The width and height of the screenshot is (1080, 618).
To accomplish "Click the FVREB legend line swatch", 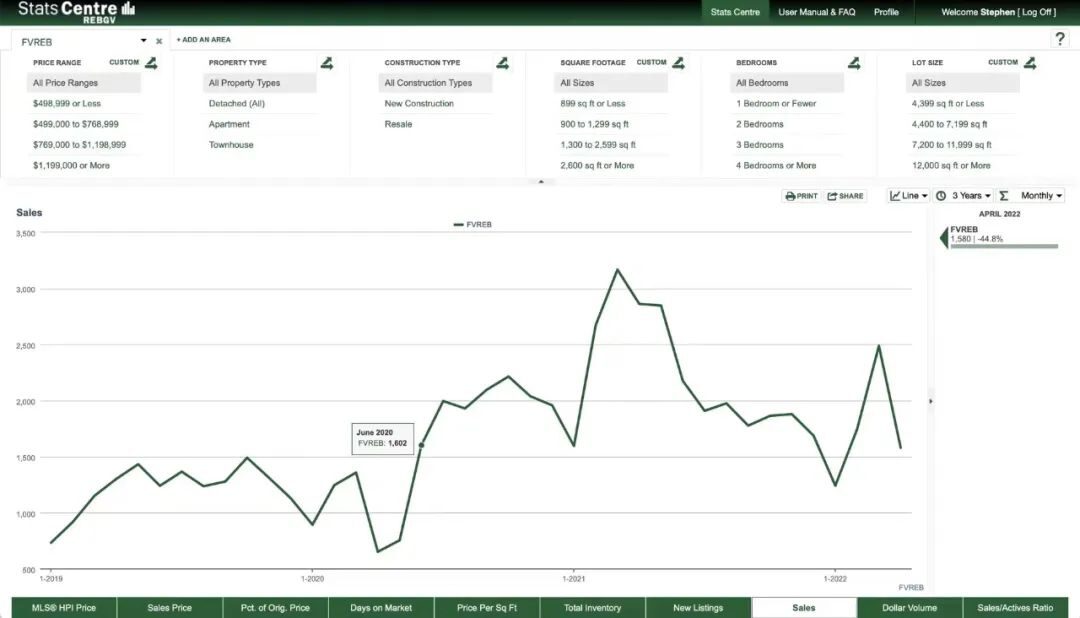I will point(458,225).
